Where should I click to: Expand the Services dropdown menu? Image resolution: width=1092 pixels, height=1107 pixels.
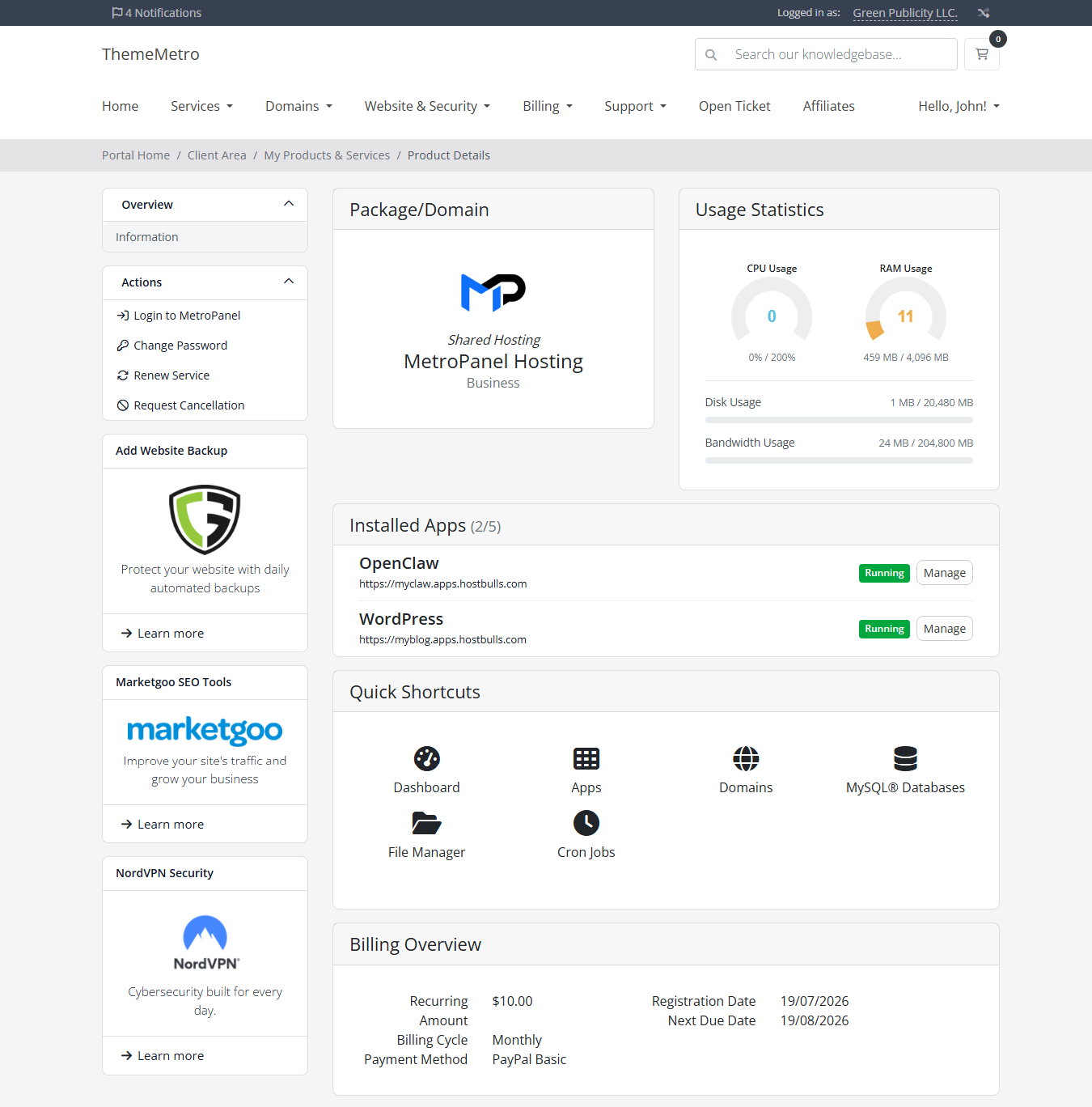[201, 106]
